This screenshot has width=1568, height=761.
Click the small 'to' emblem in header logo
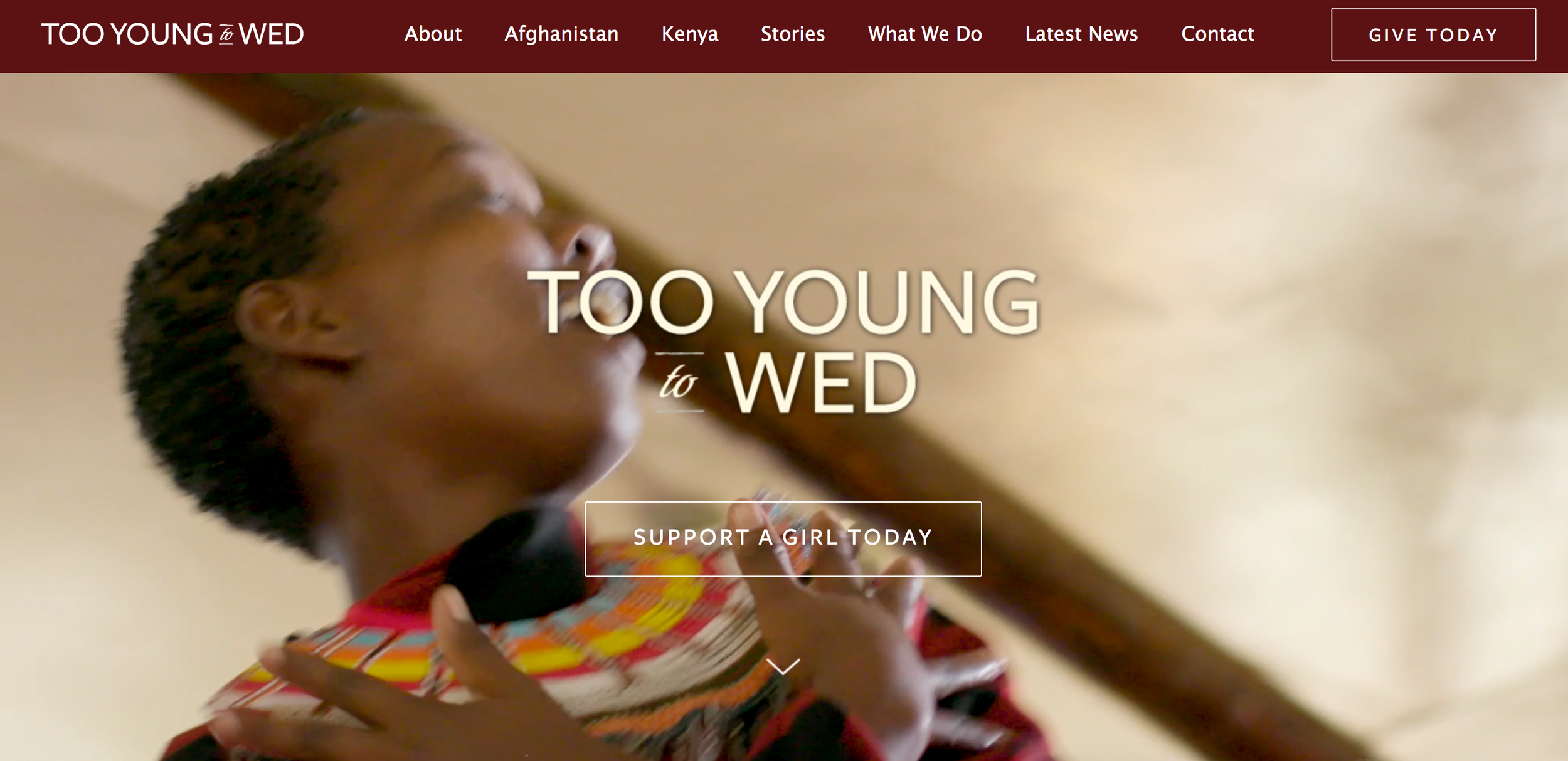226,35
